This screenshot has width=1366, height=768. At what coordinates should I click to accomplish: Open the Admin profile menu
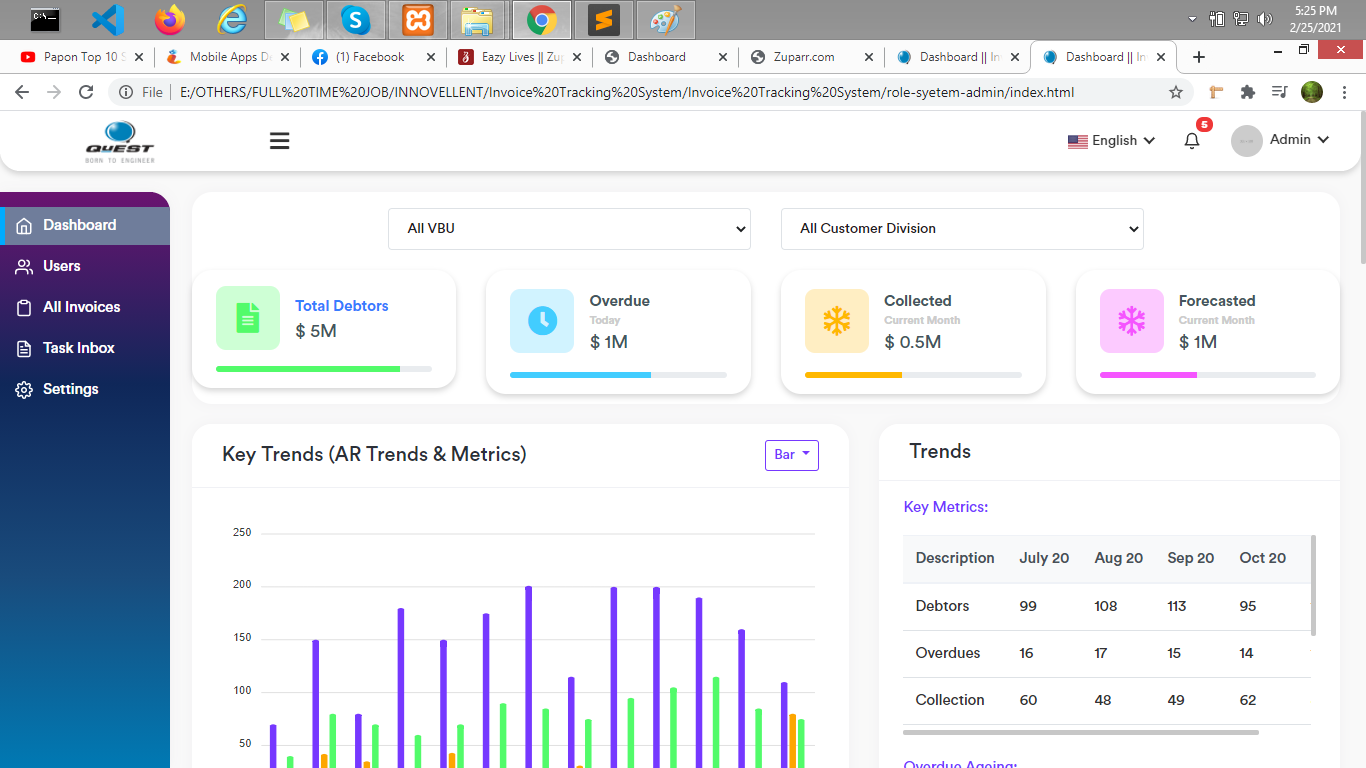point(1280,140)
